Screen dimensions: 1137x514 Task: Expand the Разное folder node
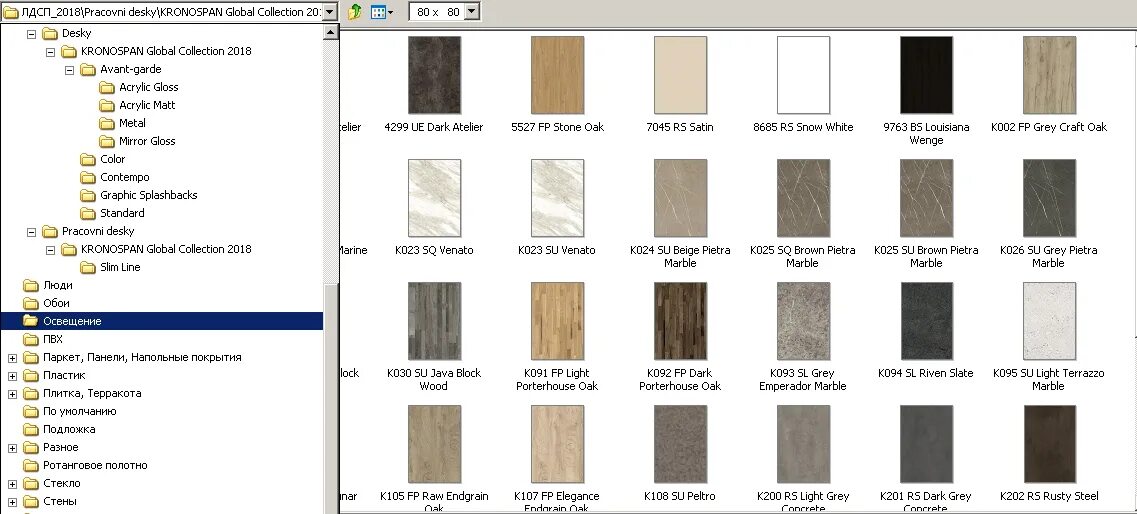(12, 448)
